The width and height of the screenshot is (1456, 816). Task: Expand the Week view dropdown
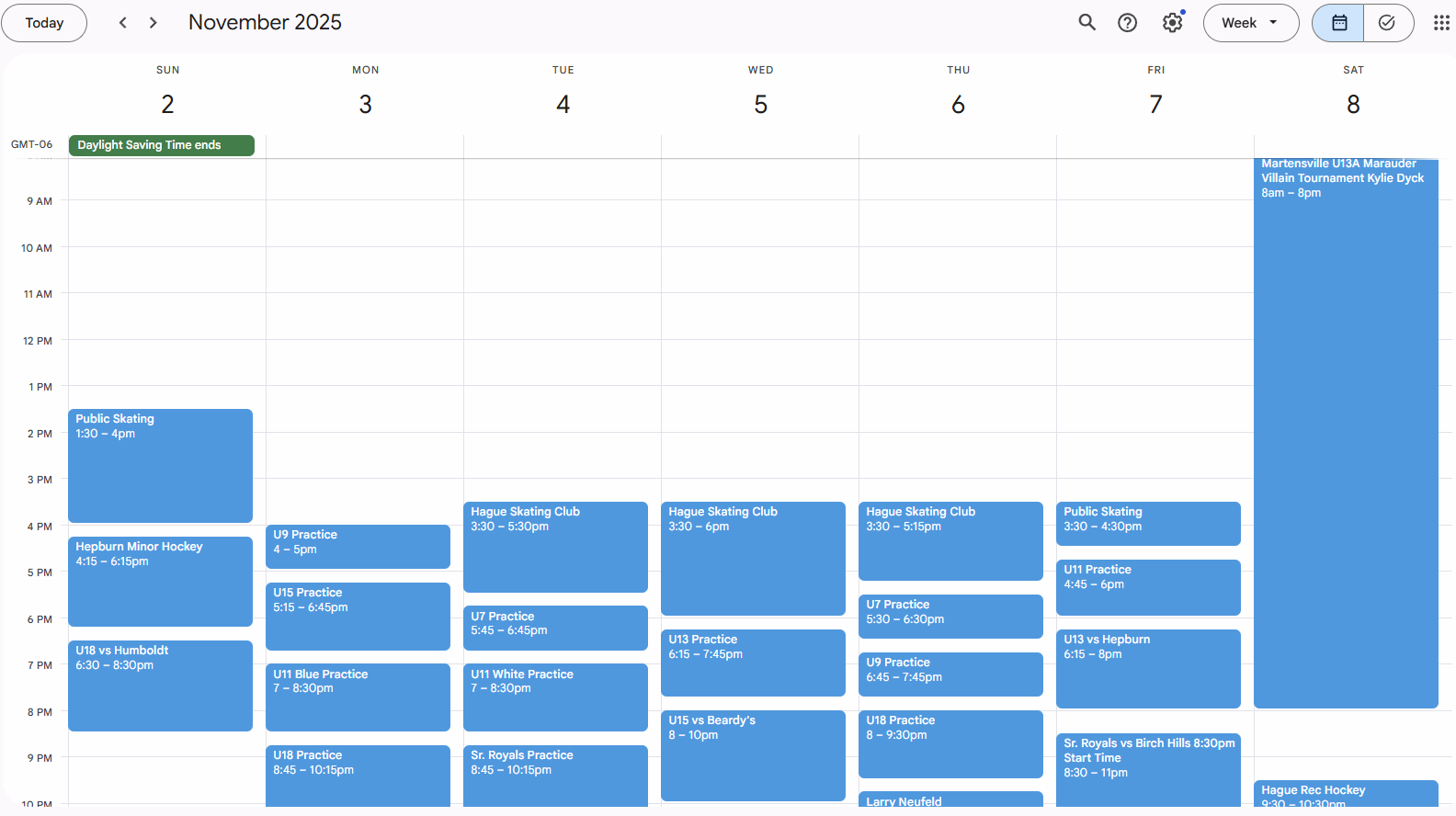[x=1250, y=23]
